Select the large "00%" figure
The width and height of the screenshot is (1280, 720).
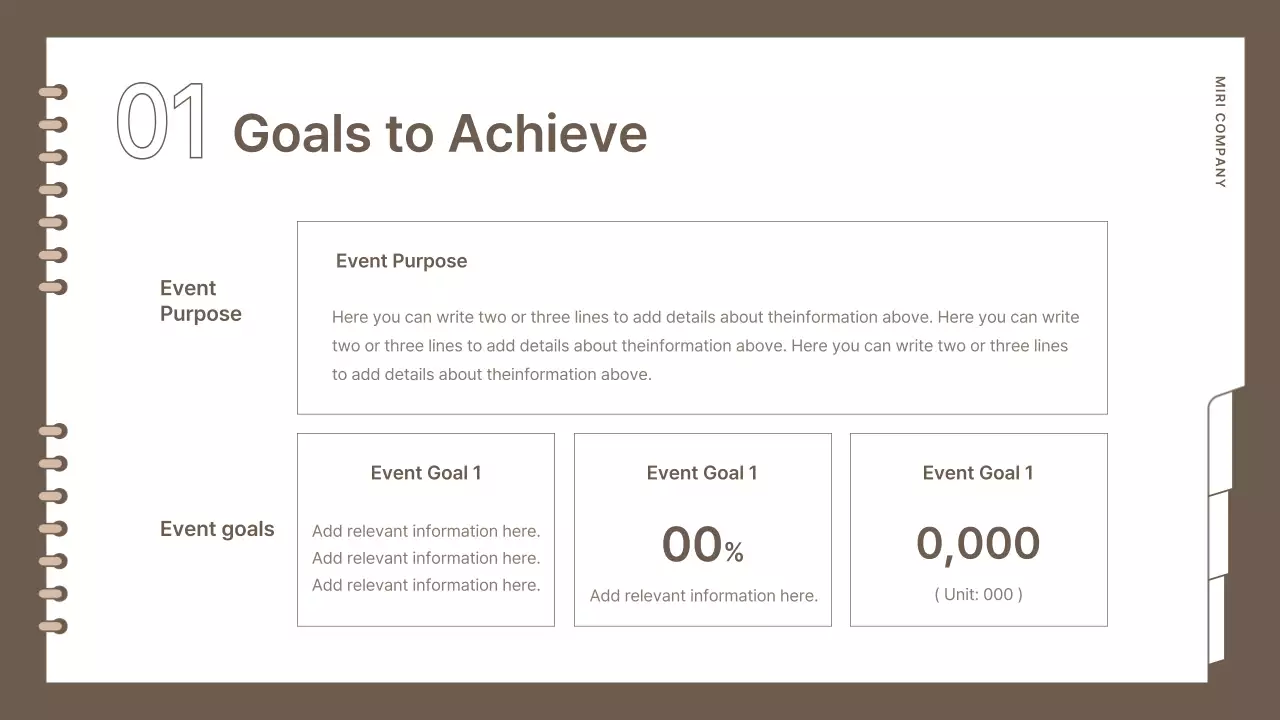(702, 546)
